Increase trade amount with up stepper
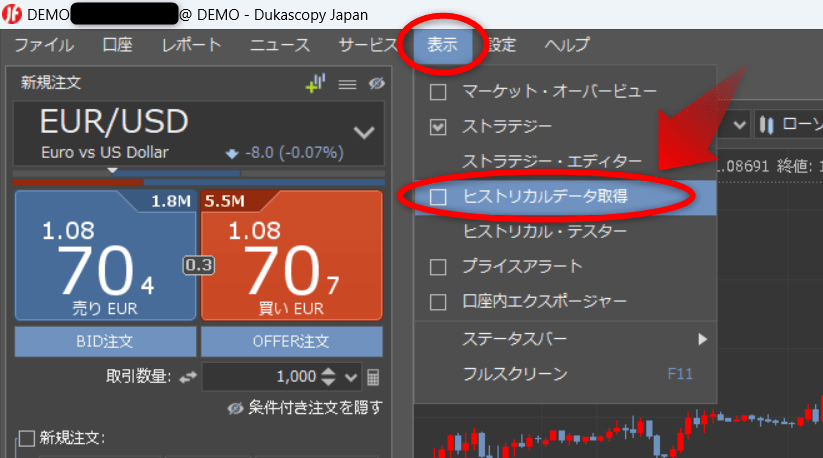Screen dimensions: 823x458 pyautogui.click(x=329, y=371)
